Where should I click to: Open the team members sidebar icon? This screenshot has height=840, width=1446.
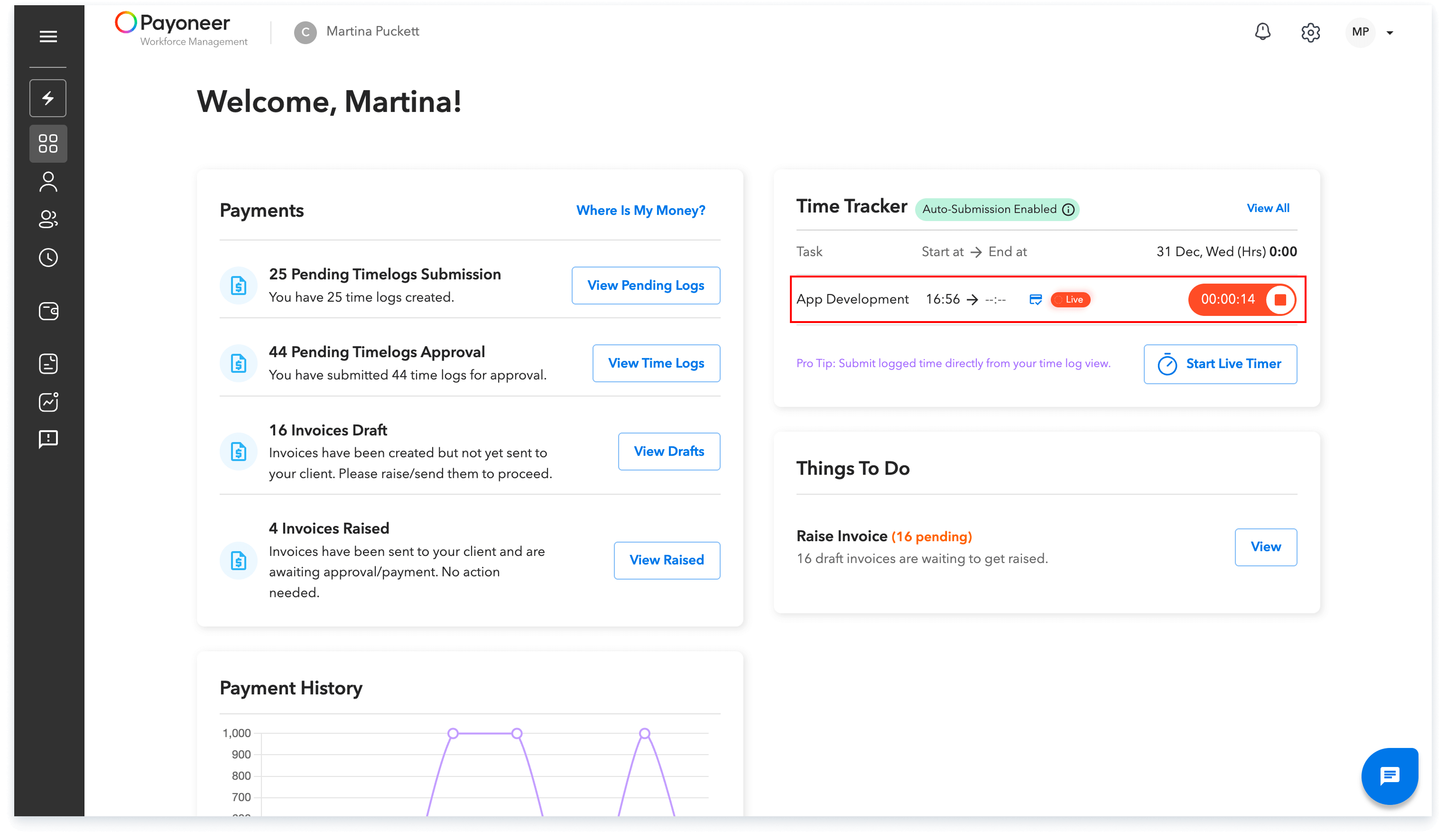[48, 219]
